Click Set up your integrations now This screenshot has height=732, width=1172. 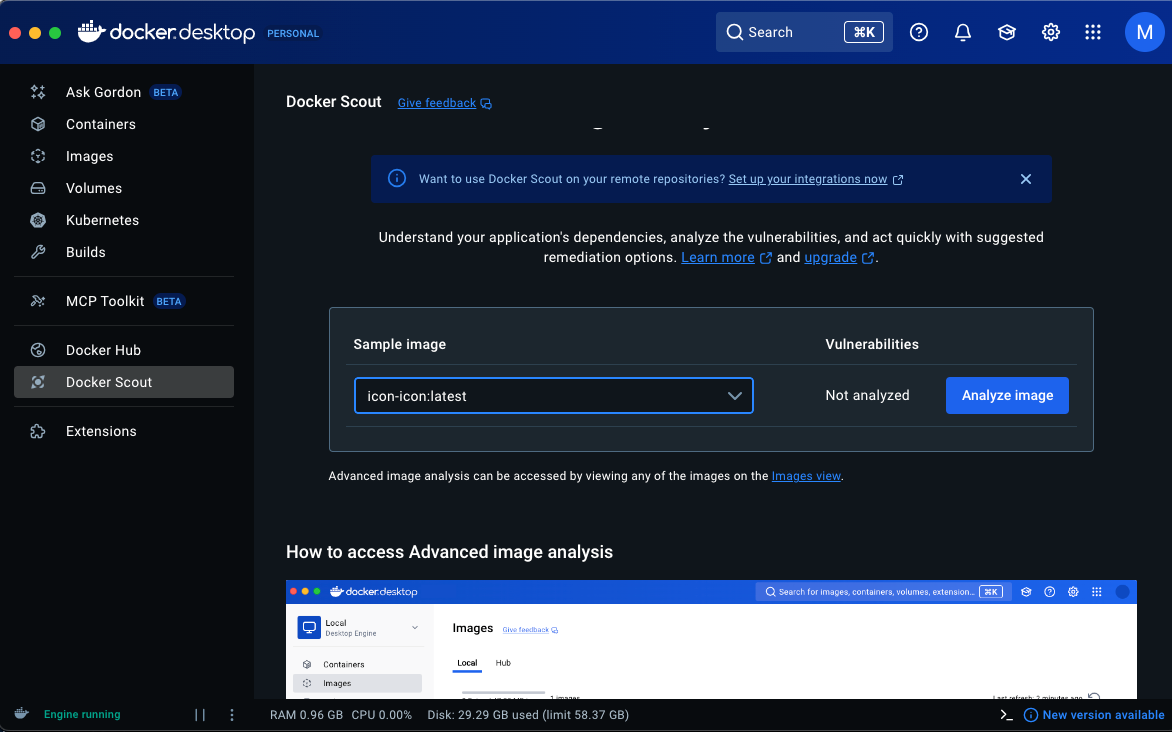point(808,179)
